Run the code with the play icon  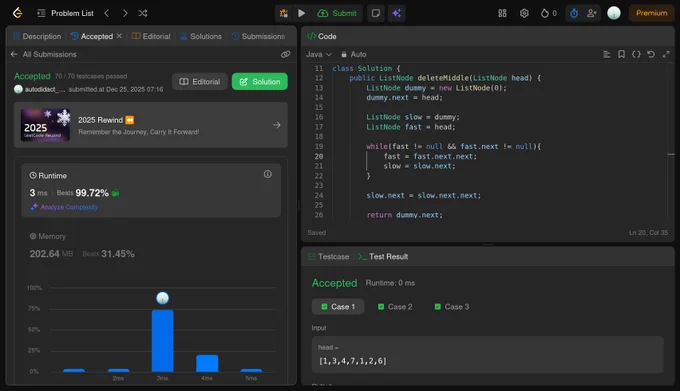click(x=301, y=13)
